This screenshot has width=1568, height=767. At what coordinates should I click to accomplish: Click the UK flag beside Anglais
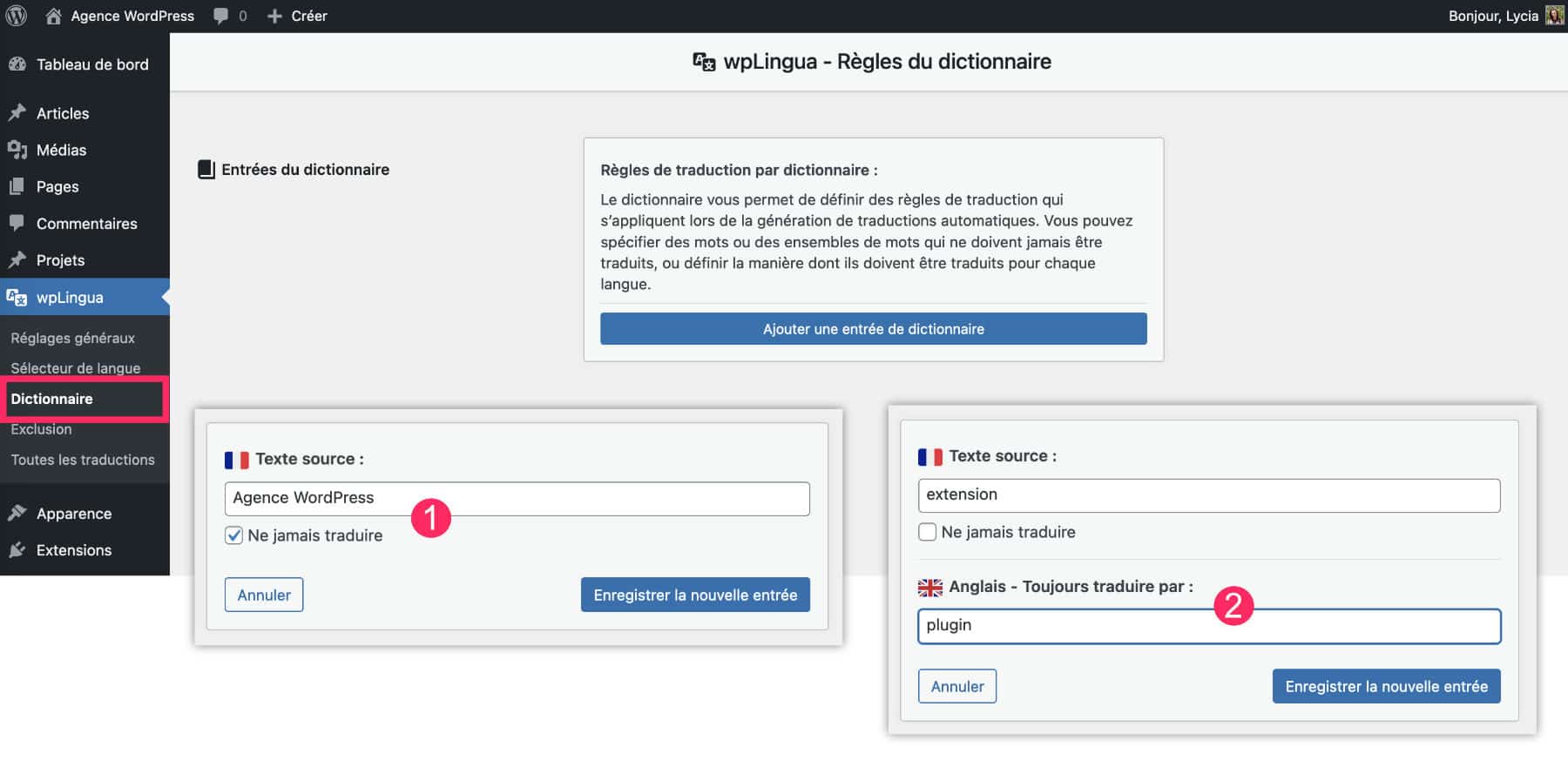click(929, 588)
